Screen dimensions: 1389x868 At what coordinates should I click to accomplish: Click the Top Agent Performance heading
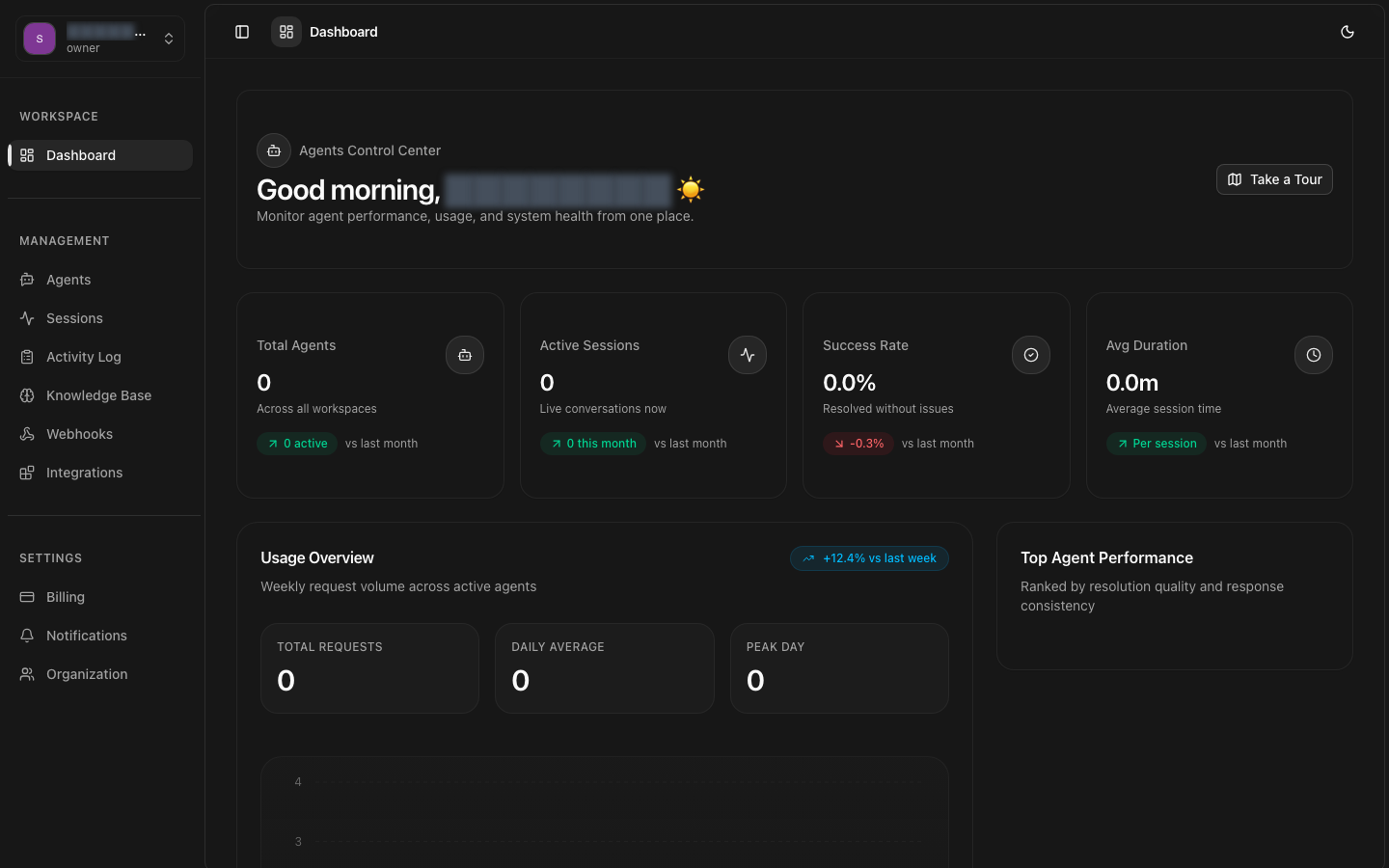1106,558
